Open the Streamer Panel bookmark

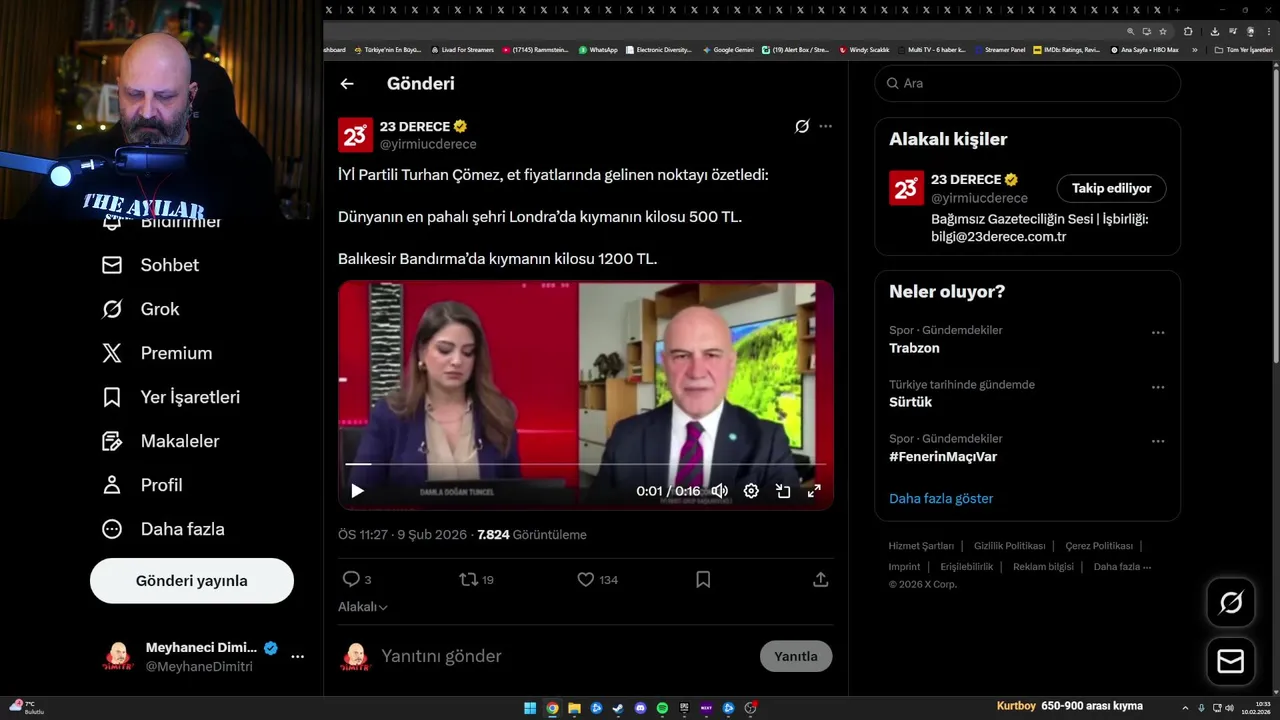click(998, 49)
